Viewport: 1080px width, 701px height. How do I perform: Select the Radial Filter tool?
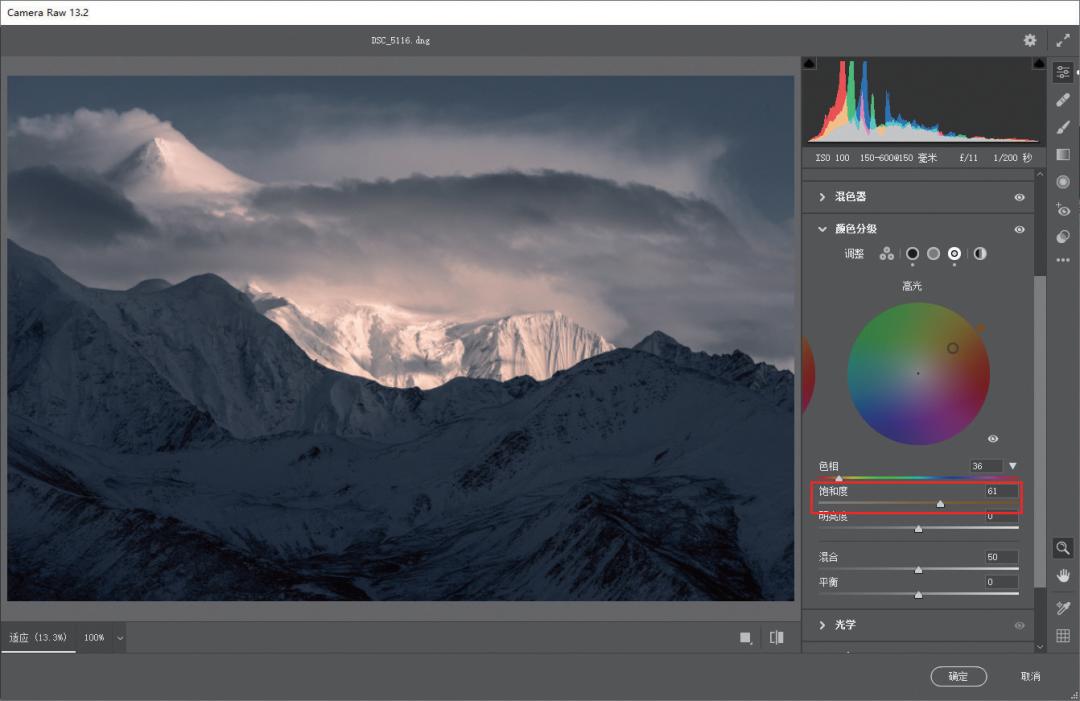(x=1063, y=182)
